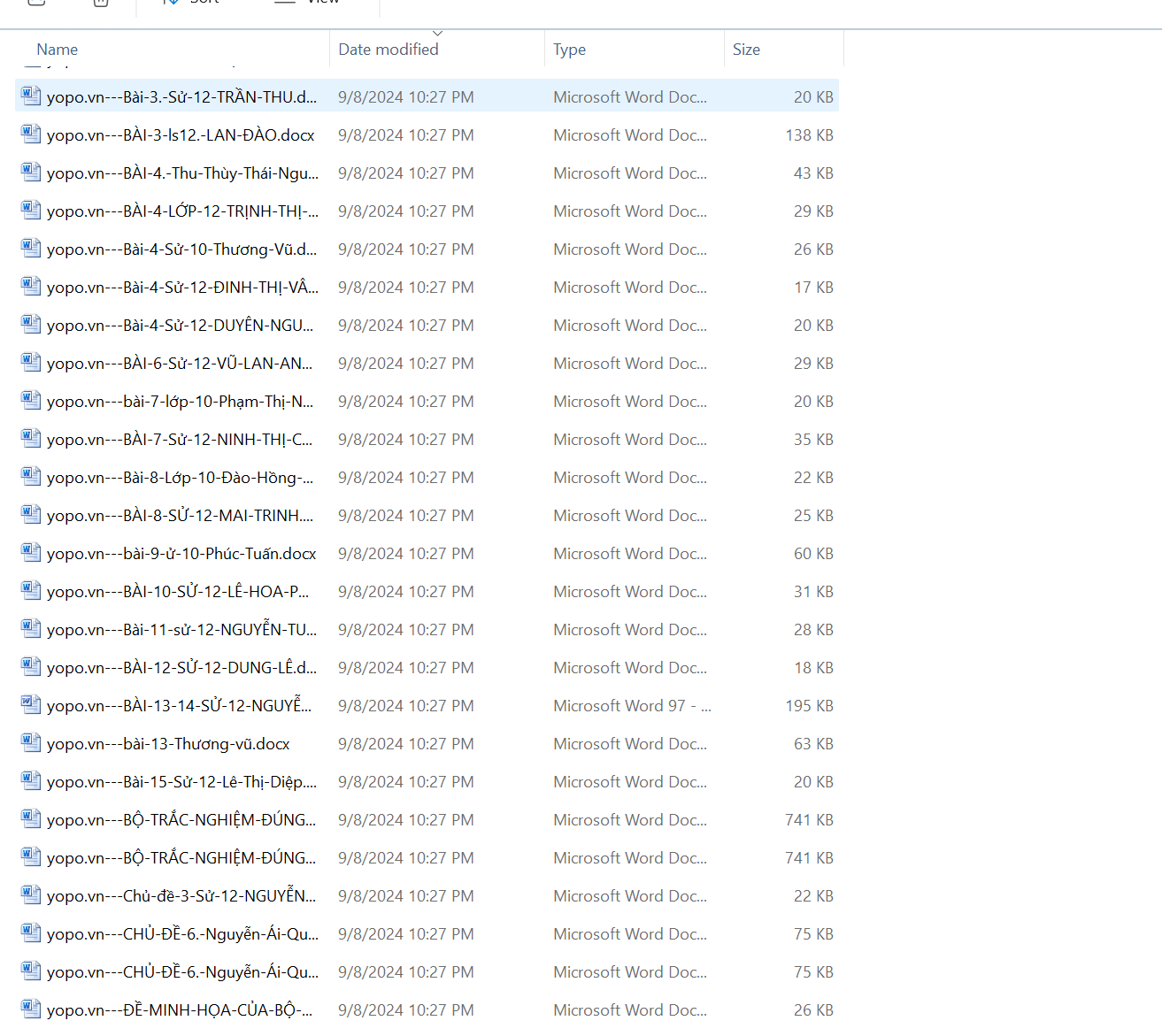Click the 17 KB size cell
The width and height of the screenshot is (1162, 1036).
(813, 288)
